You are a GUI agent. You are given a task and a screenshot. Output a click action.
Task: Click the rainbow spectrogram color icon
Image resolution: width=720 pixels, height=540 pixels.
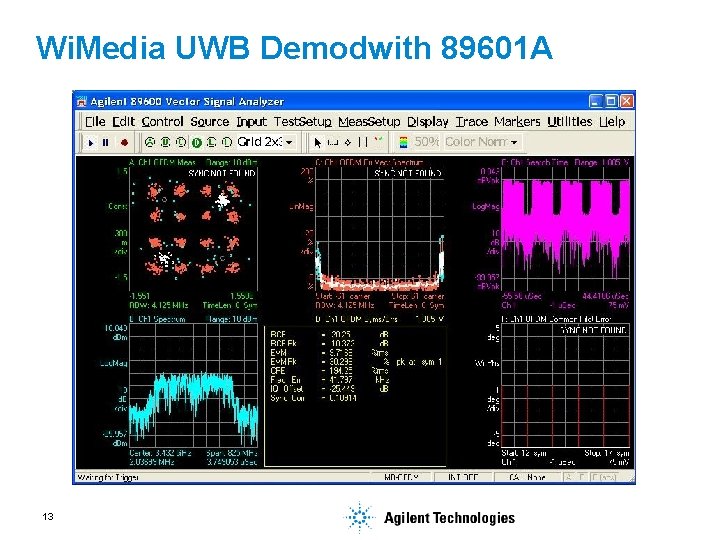click(403, 142)
